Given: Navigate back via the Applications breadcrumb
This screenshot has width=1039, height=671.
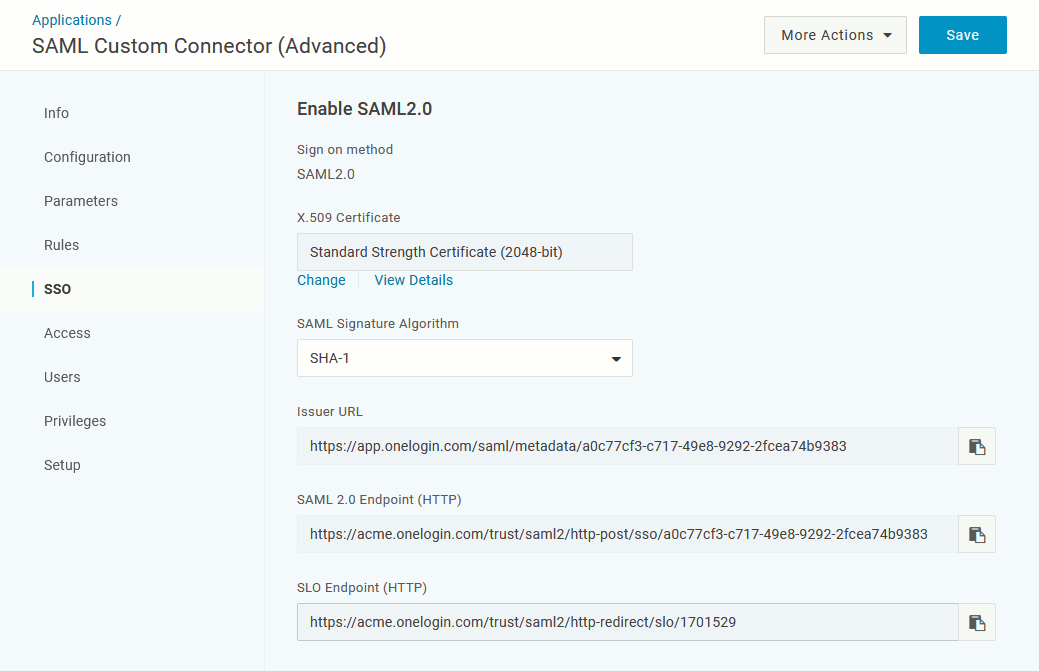Looking at the screenshot, I should coord(70,19).
